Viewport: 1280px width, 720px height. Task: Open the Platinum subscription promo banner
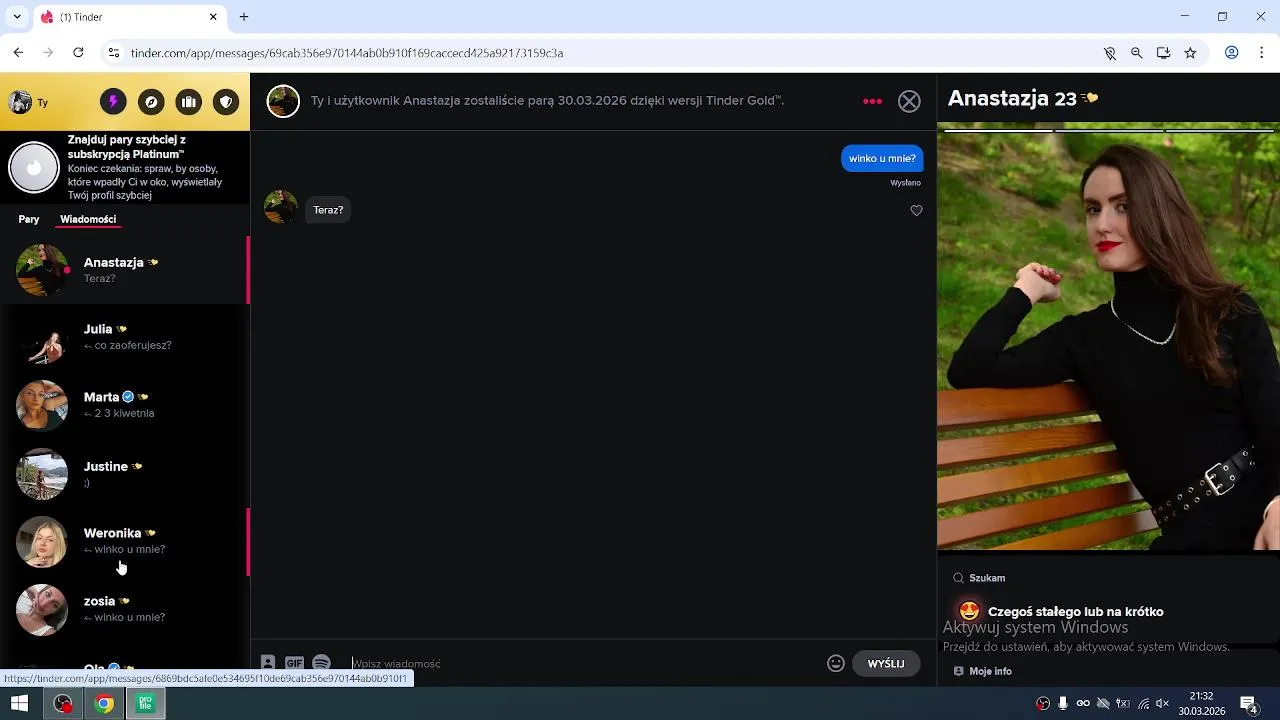pyautogui.click(x=124, y=167)
